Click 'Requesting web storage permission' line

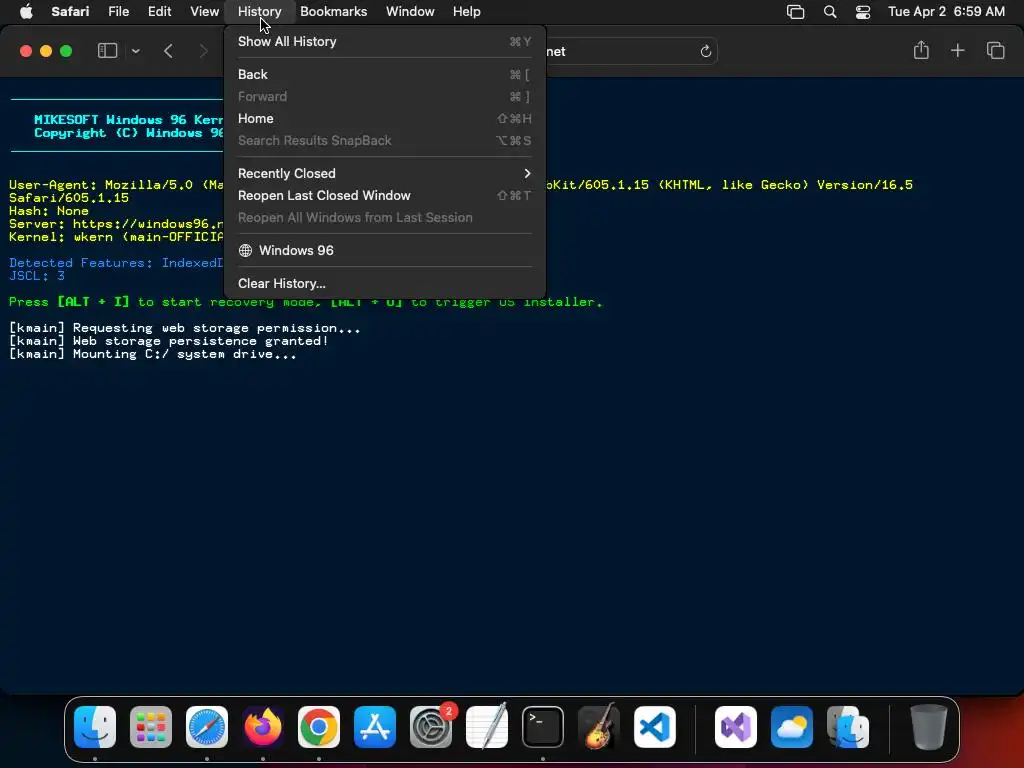point(185,328)
